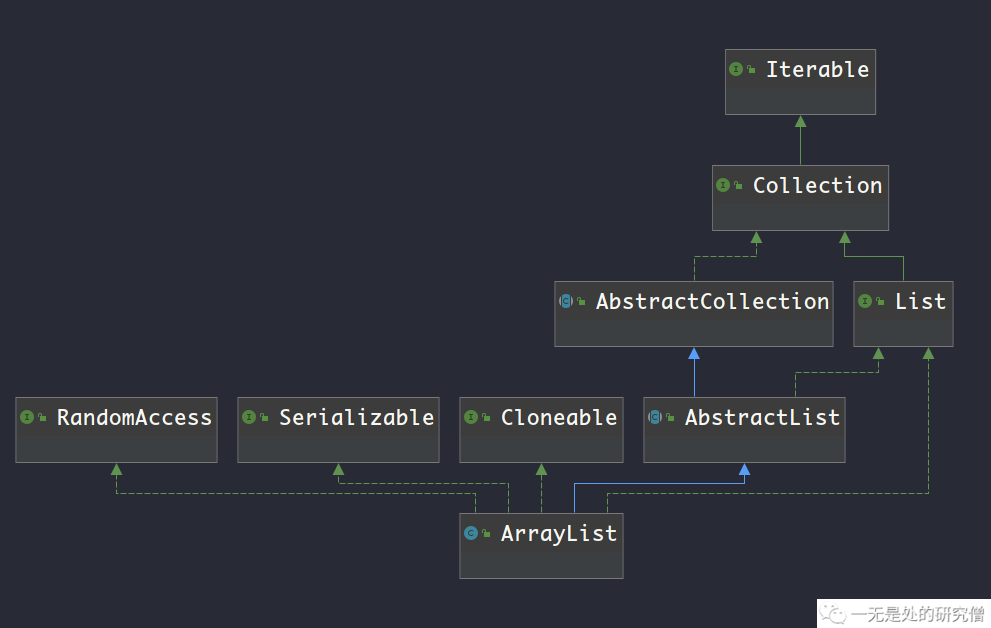991x628 pixels.
Task: Click the interface icon beside Serializable
Action: (248, 417)
